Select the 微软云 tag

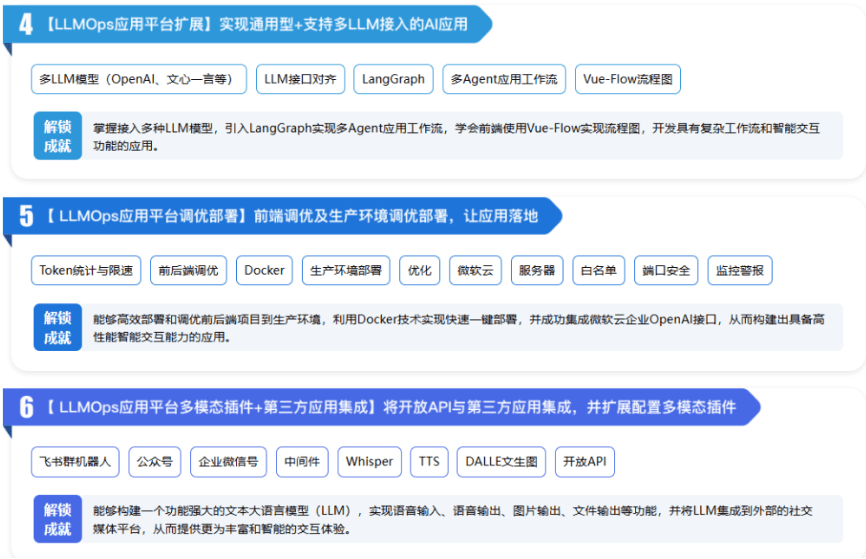tap(475, 270)
